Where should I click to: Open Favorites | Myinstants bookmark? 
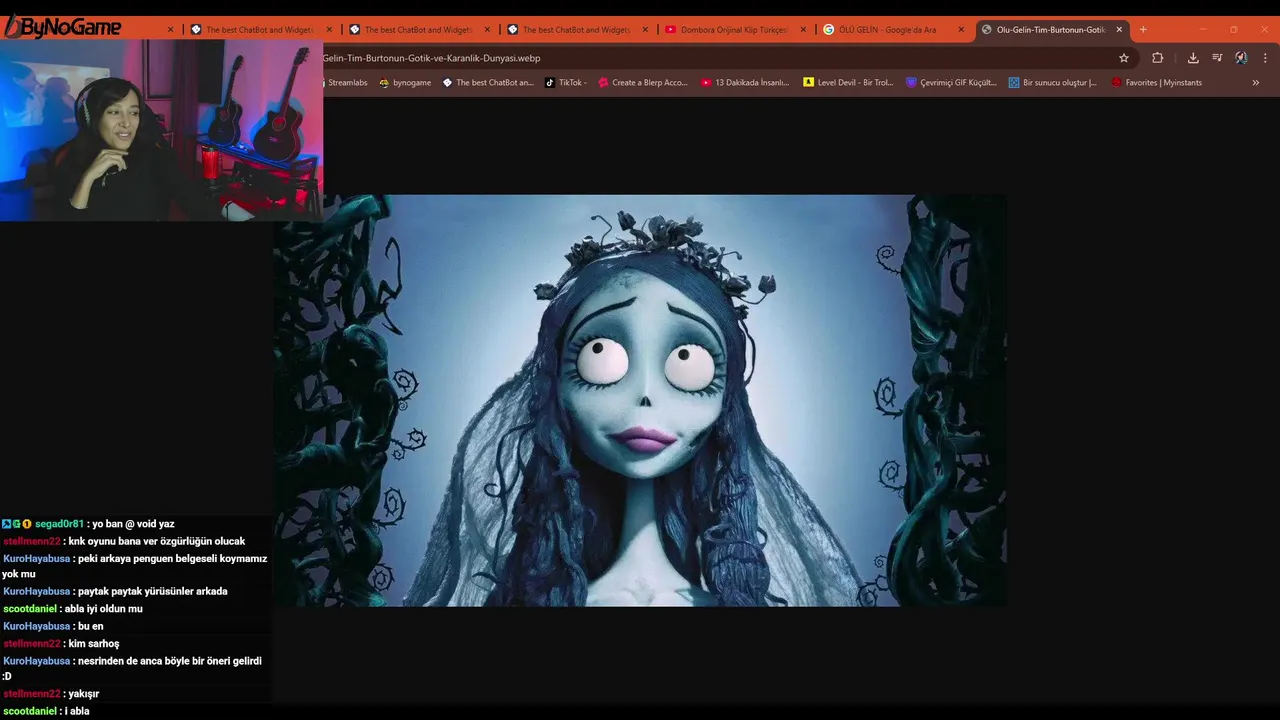[1157, 82]
